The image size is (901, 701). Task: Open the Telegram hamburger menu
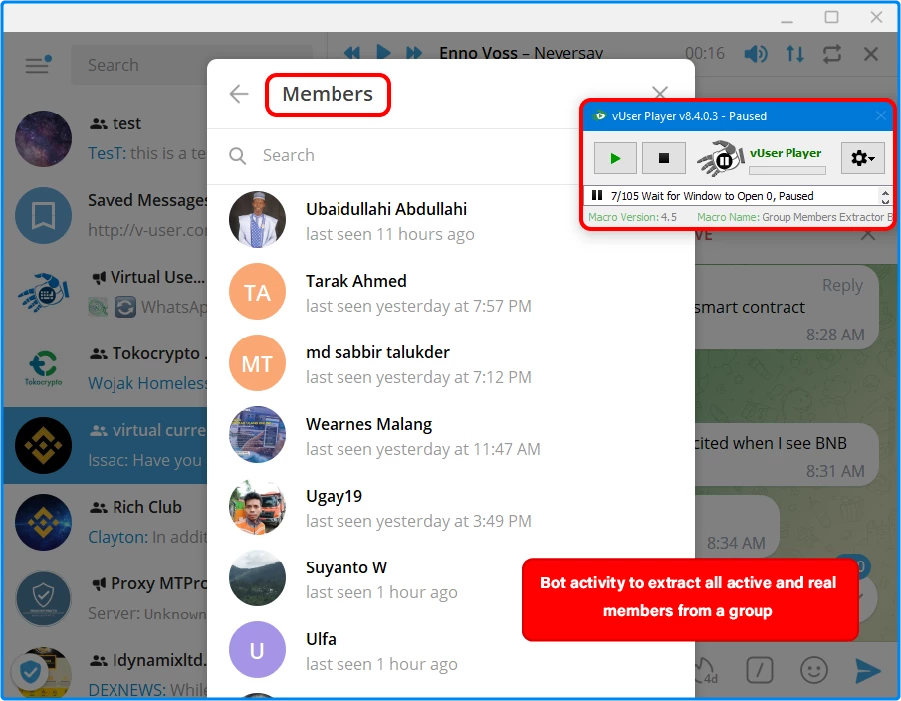38,65
